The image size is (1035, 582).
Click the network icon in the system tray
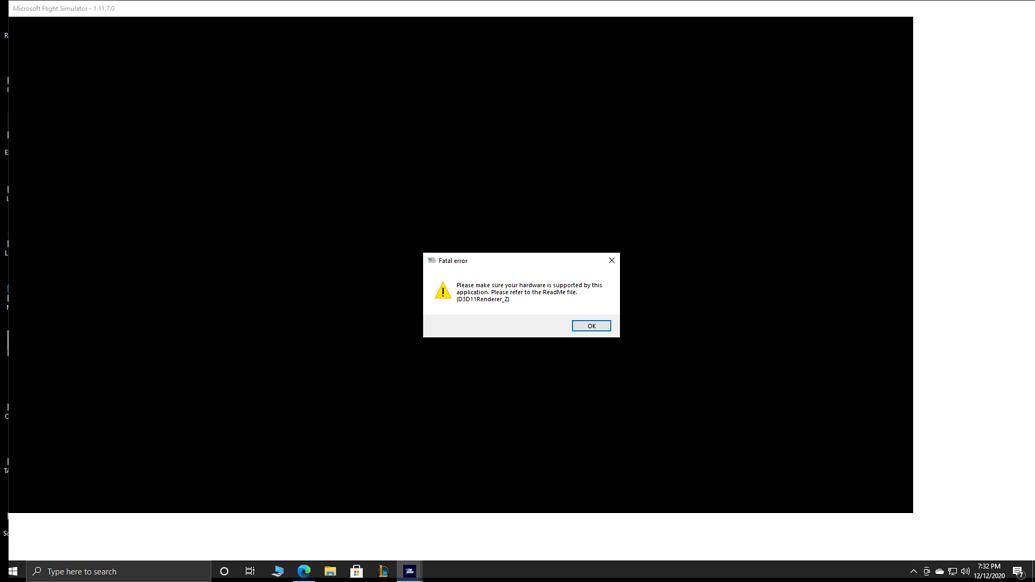(952, 572)
